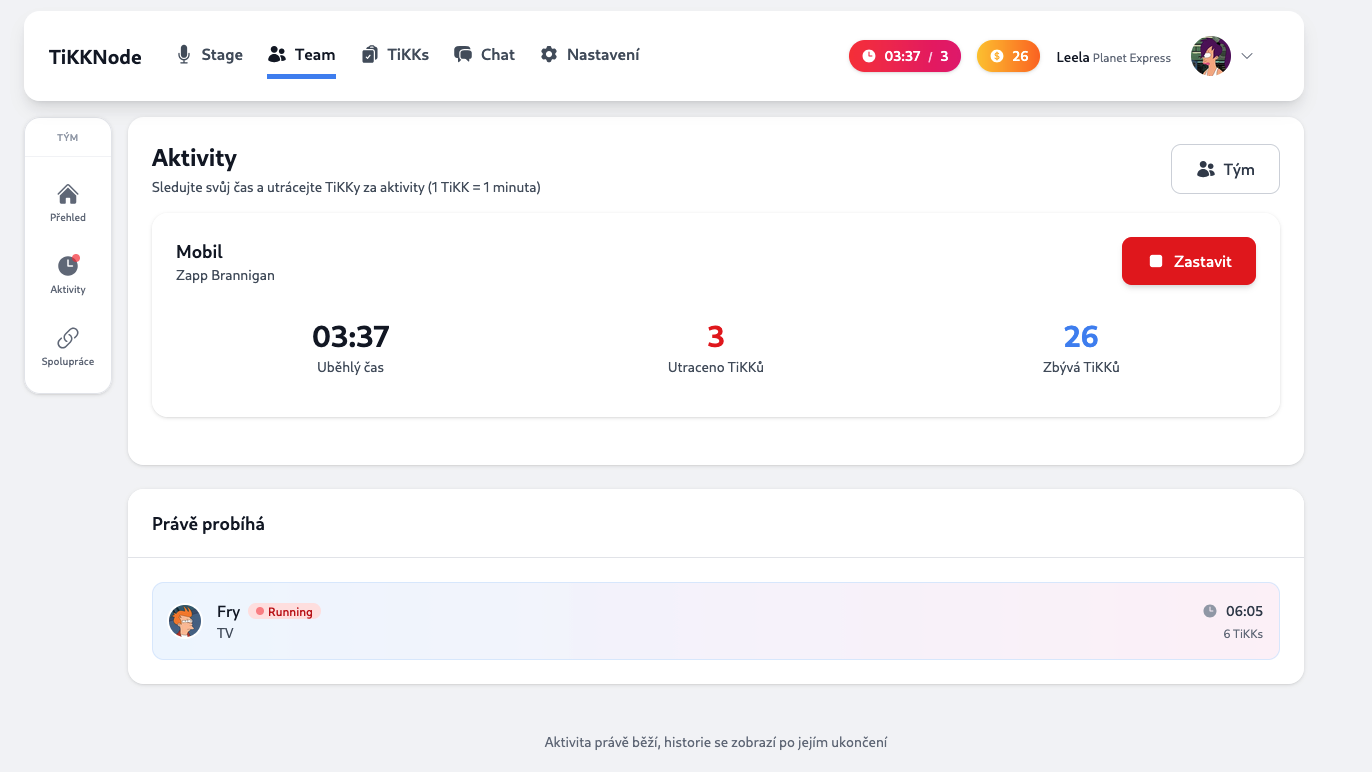Click the red timer badge 03:37 / 3
The image size is (1372, 772).
tap(904, 56)
